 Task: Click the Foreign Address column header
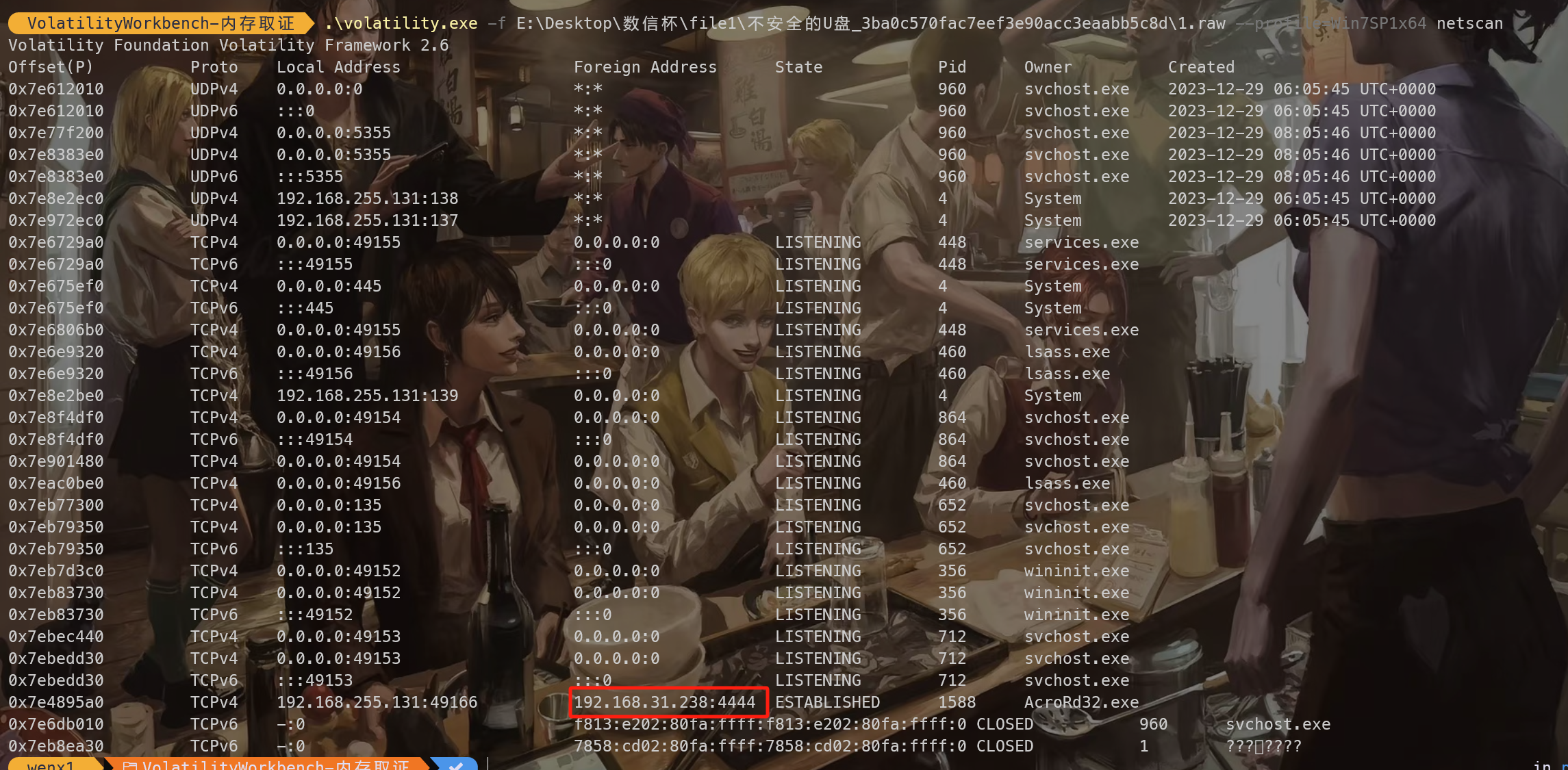(x=645, y=67)
